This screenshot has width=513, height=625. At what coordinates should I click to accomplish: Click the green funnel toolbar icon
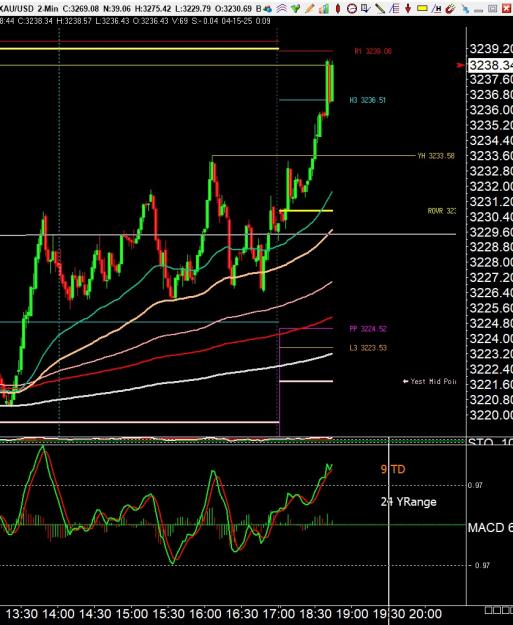[295, 8]
